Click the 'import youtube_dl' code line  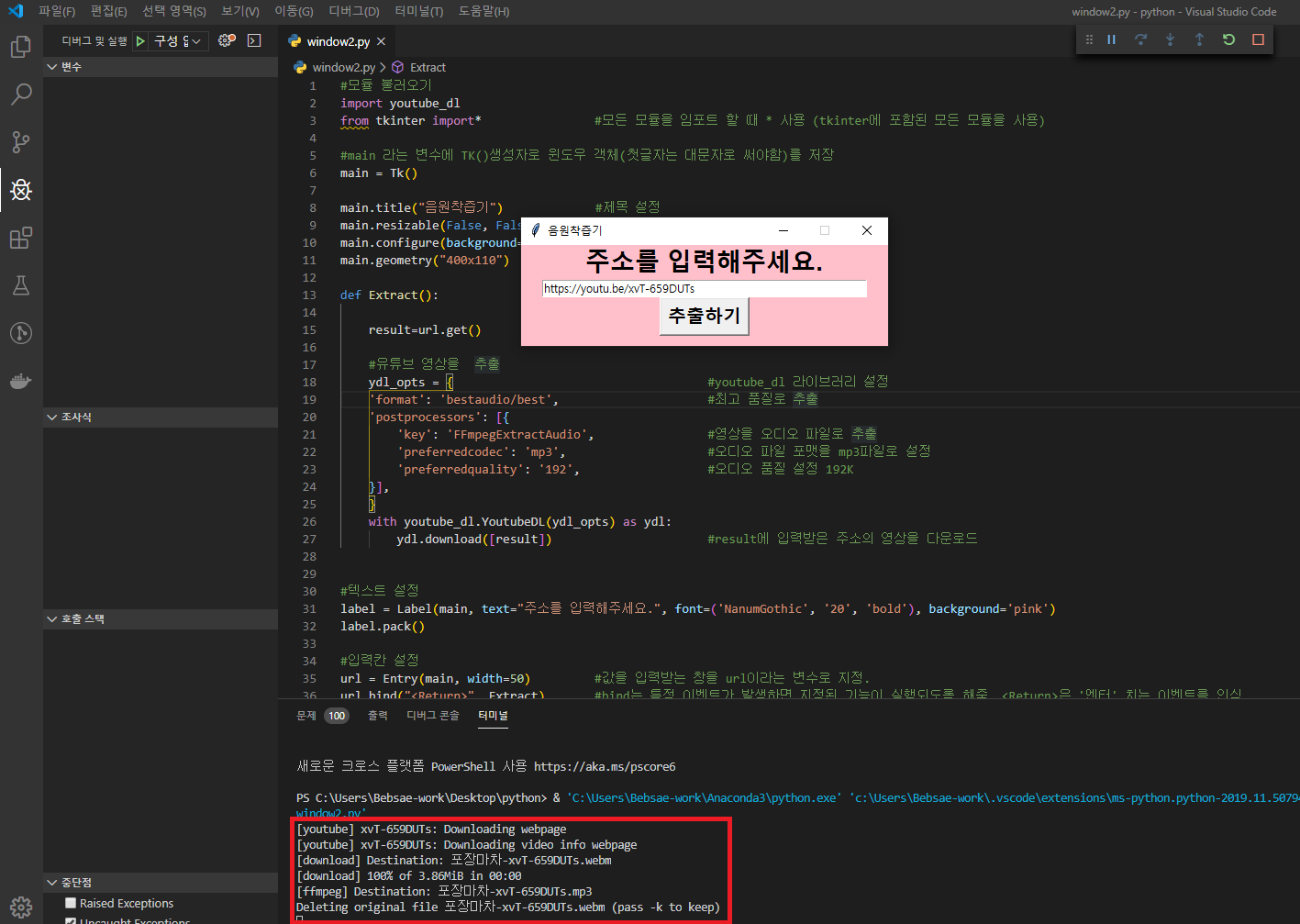400,104
